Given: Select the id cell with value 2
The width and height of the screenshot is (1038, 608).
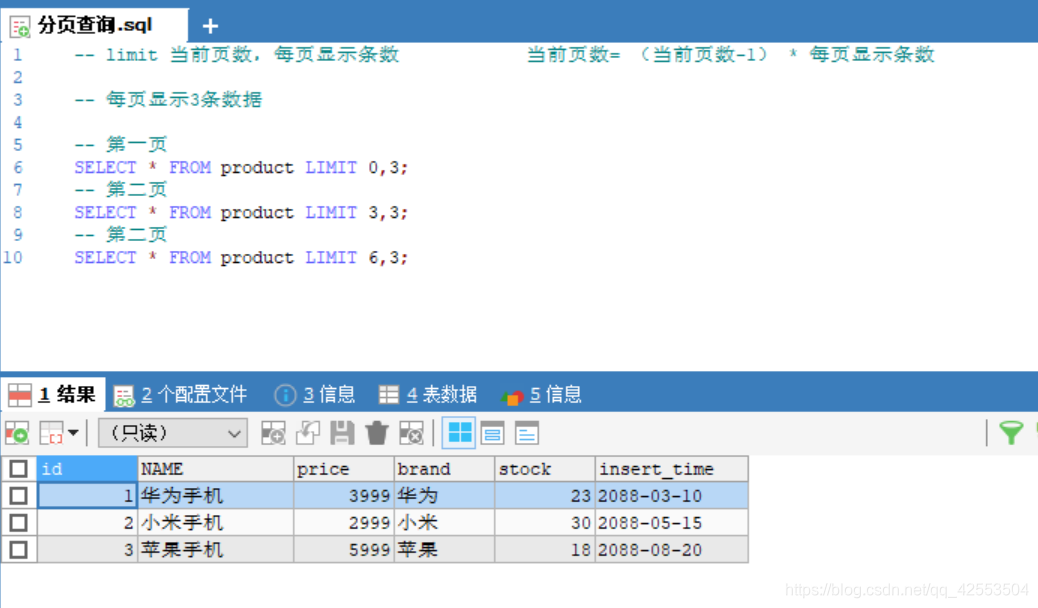Looking at the screenshot, I should point(87,523).
